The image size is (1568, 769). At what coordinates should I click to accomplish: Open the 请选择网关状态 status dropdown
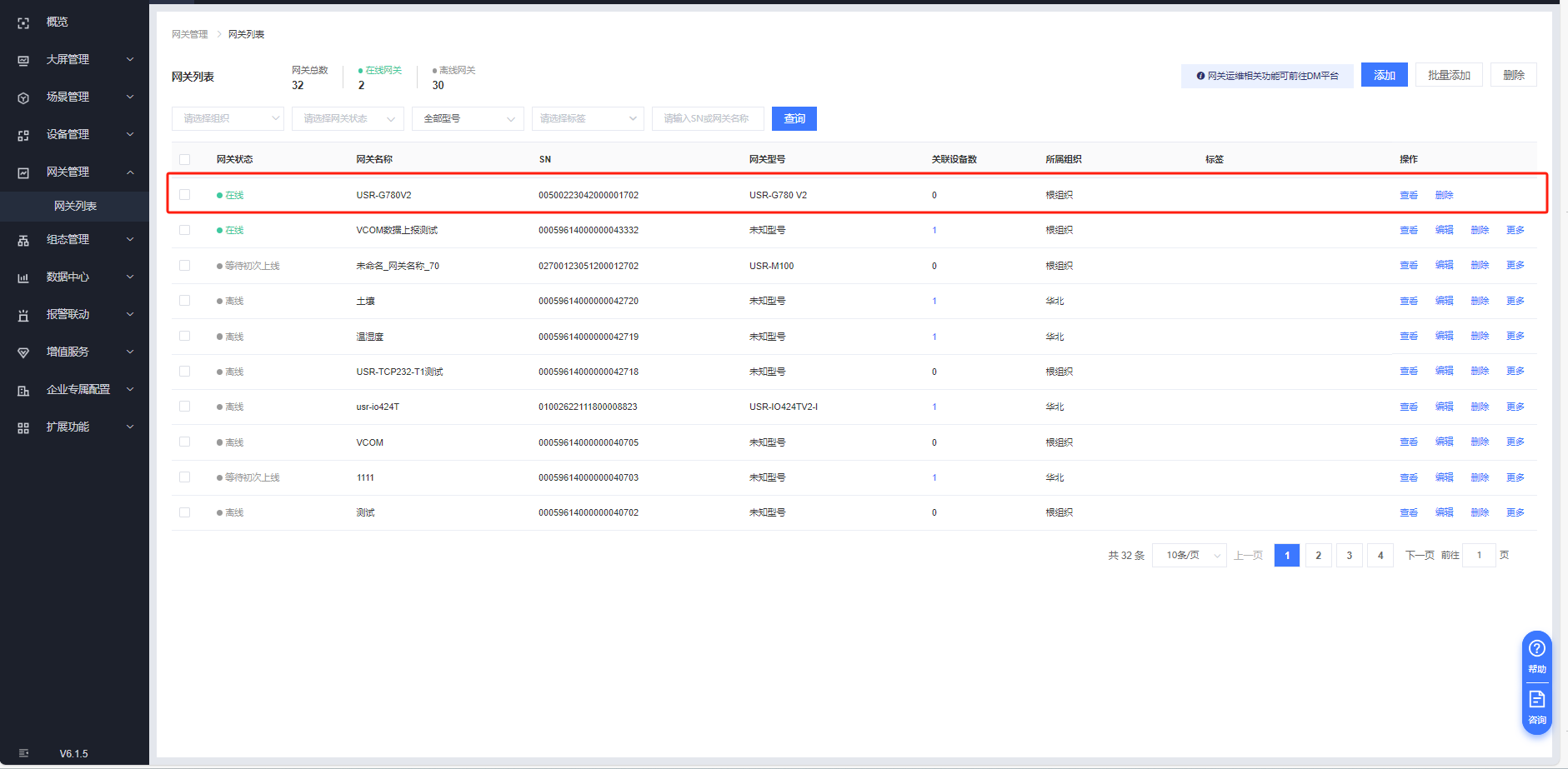348,119
